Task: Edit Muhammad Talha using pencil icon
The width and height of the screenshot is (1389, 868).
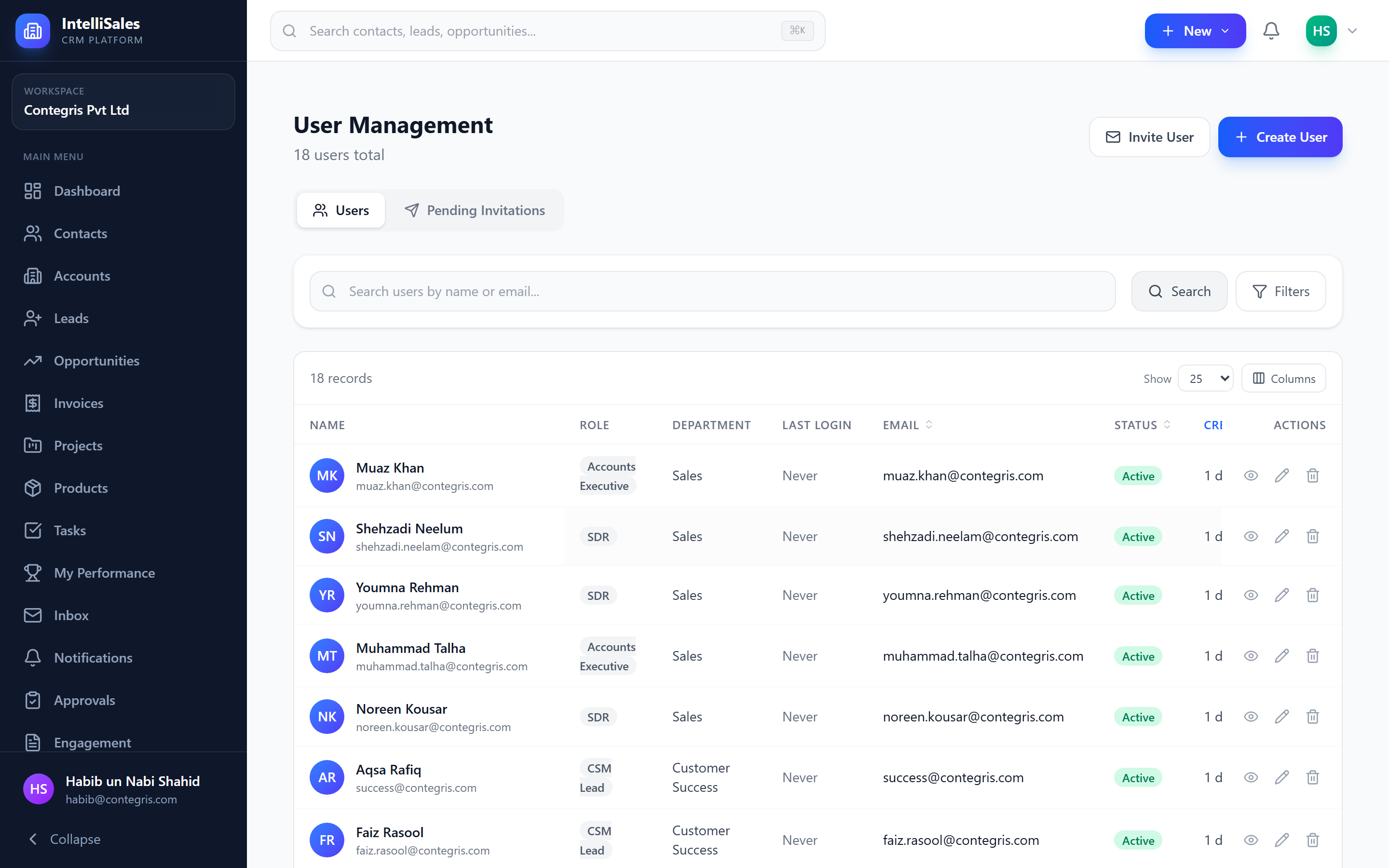Action: 1281,656
